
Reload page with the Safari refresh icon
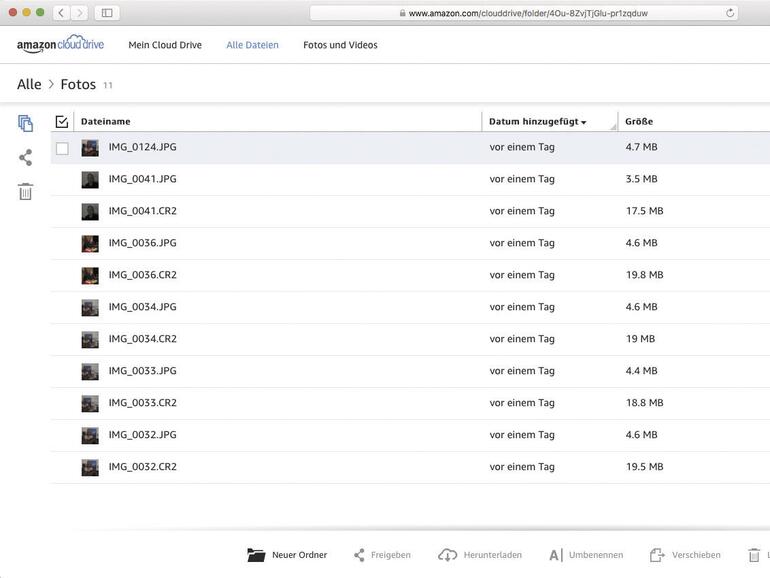[730, 13]
